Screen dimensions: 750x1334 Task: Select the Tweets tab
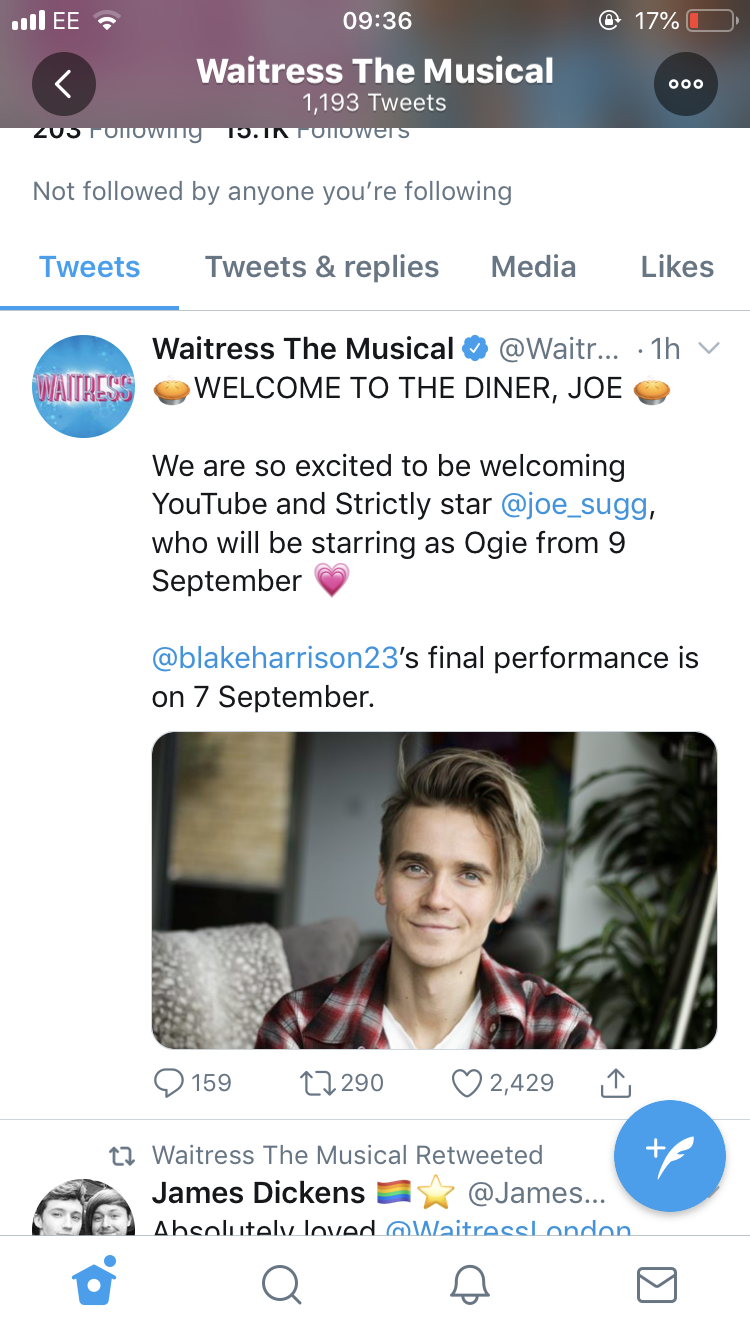89,267
